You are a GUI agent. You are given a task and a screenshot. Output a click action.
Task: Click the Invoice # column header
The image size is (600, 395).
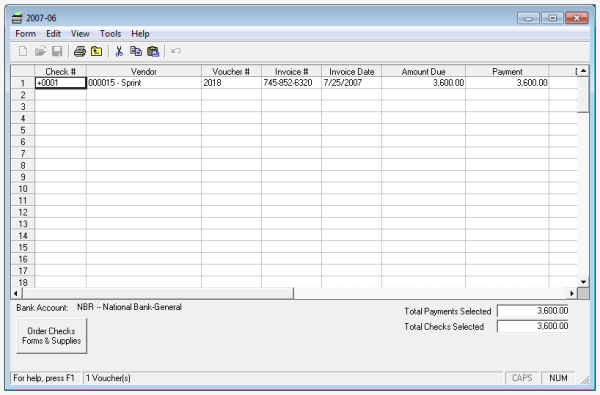pos(291,71)
